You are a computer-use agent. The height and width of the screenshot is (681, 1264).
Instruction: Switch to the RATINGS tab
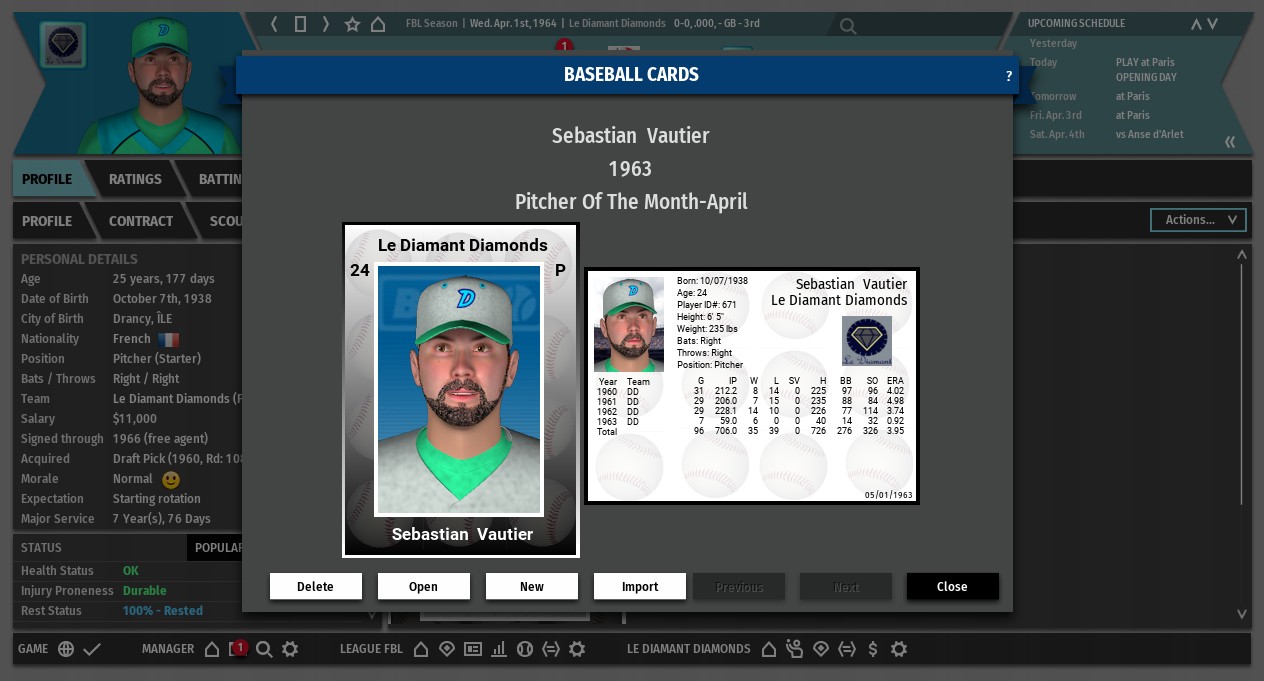[x=135, y=179]
